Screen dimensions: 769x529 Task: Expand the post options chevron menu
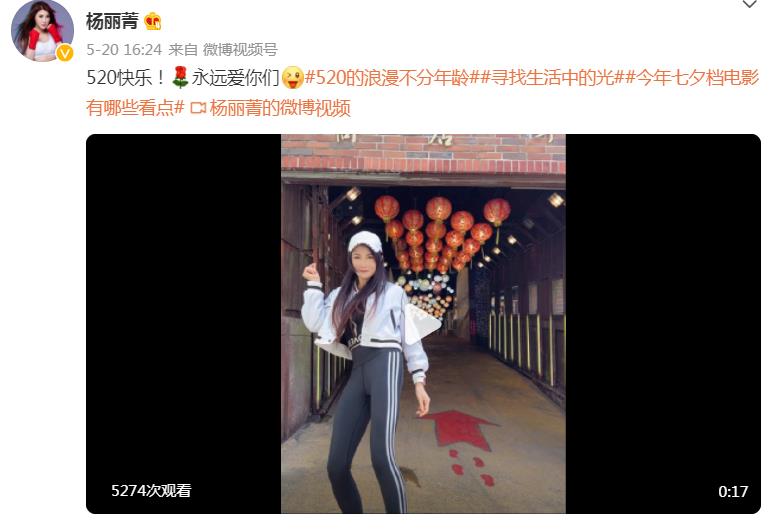pyautogui.click(x=749, y=4)
